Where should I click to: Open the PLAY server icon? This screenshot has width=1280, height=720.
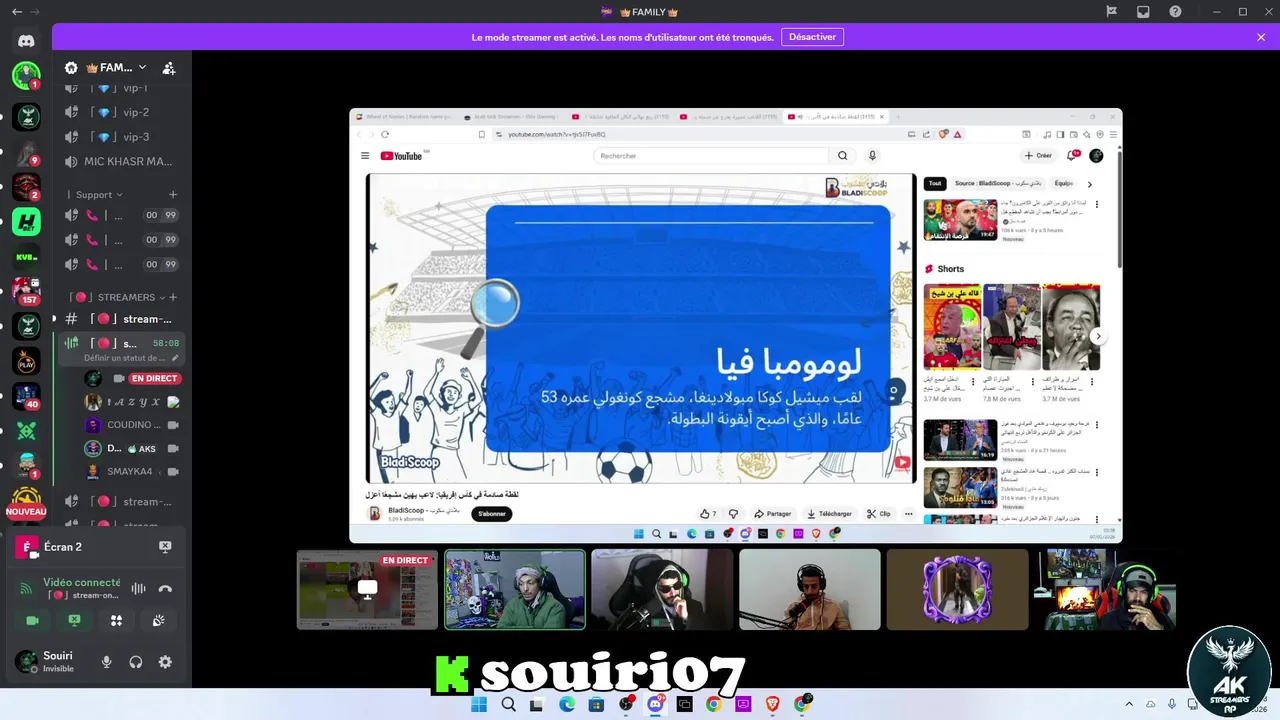[26, 361]
